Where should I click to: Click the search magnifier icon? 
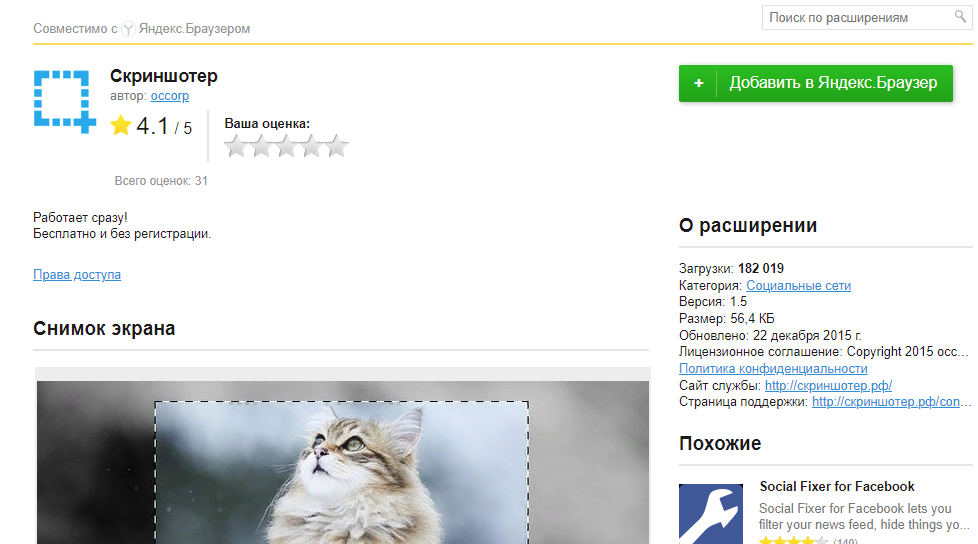pos(961,16)
